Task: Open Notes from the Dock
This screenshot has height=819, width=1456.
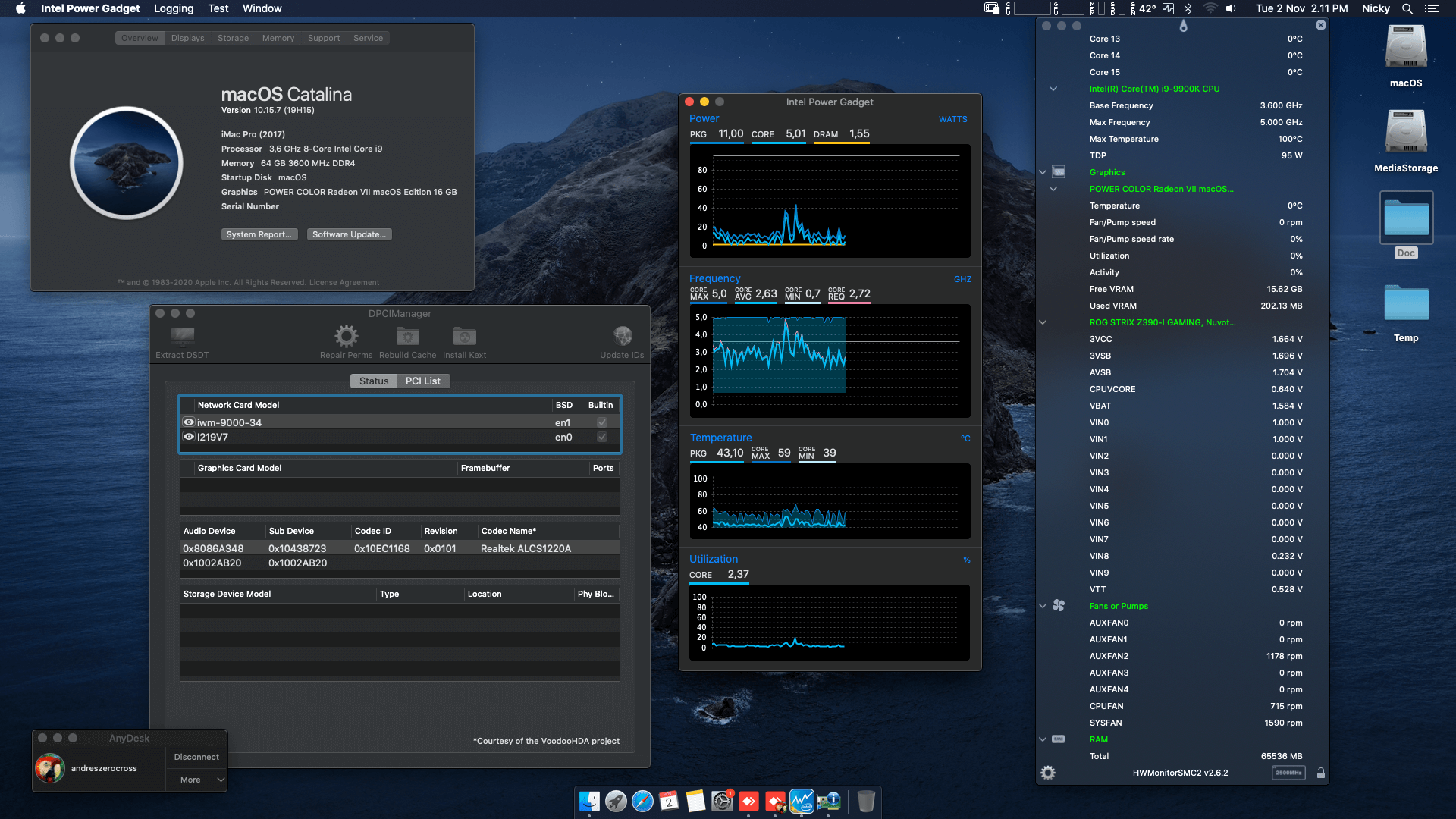Action: coord(695,801)
